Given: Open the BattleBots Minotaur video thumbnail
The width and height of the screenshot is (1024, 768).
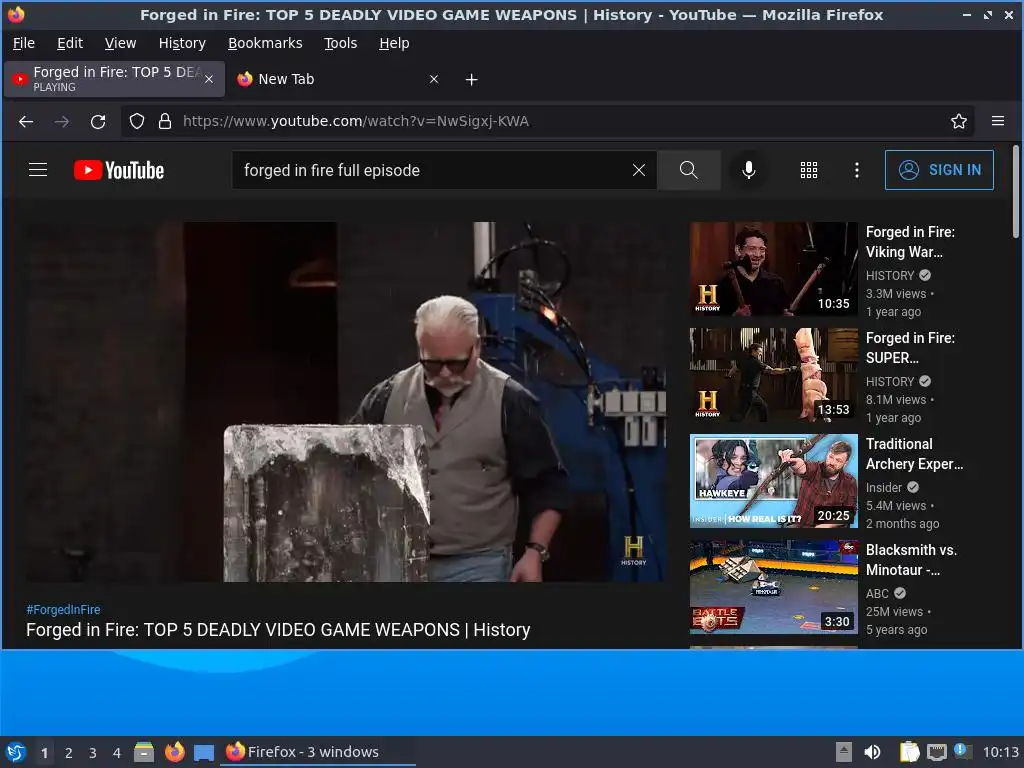Looking at the screenshot, I should (x=774, y=587).
